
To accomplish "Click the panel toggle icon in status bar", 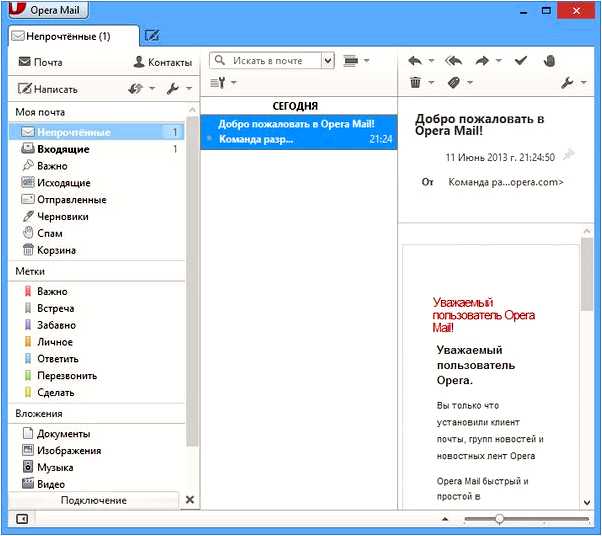I will click(22, 519).
